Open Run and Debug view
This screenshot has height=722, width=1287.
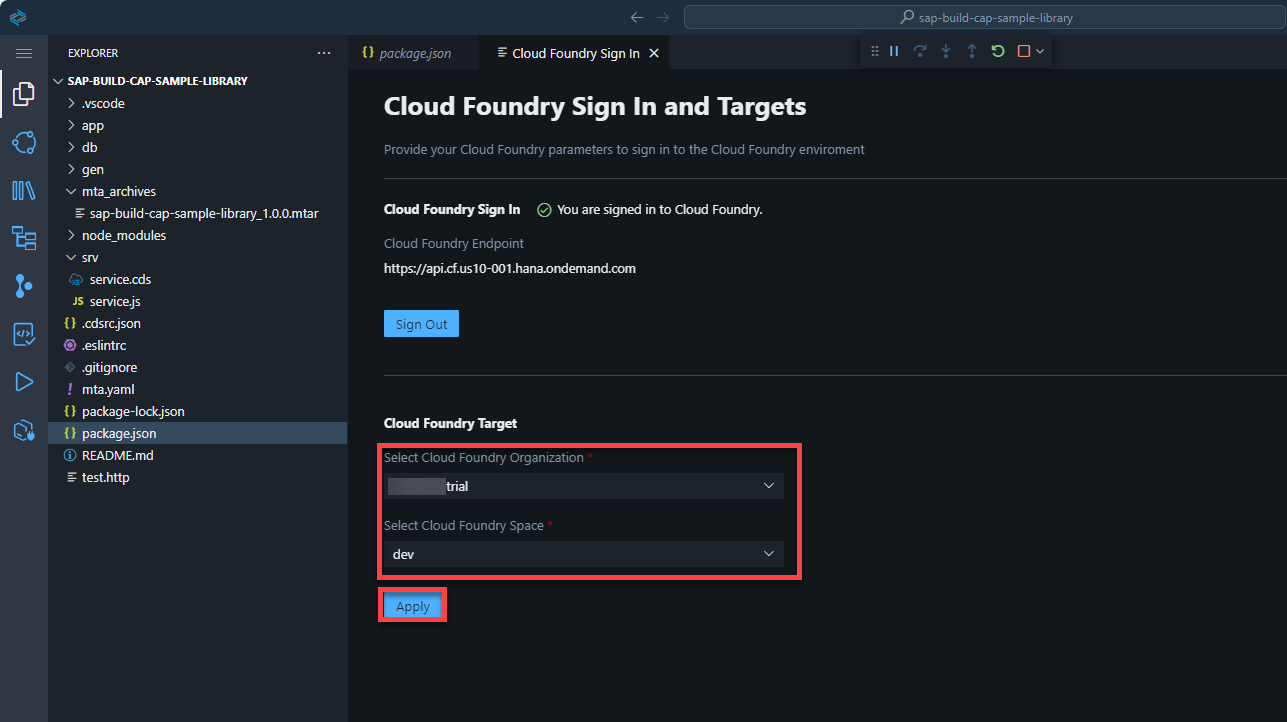pyautogui.click(x=24, y=382)
